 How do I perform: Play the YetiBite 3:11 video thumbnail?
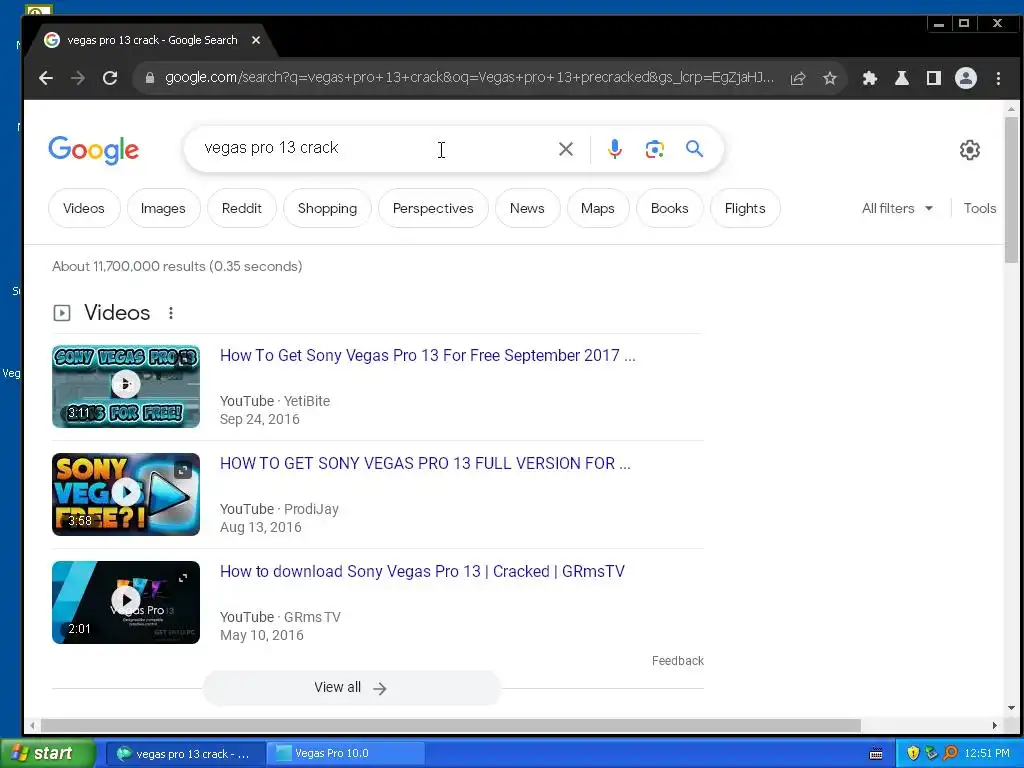pos(126,387)
